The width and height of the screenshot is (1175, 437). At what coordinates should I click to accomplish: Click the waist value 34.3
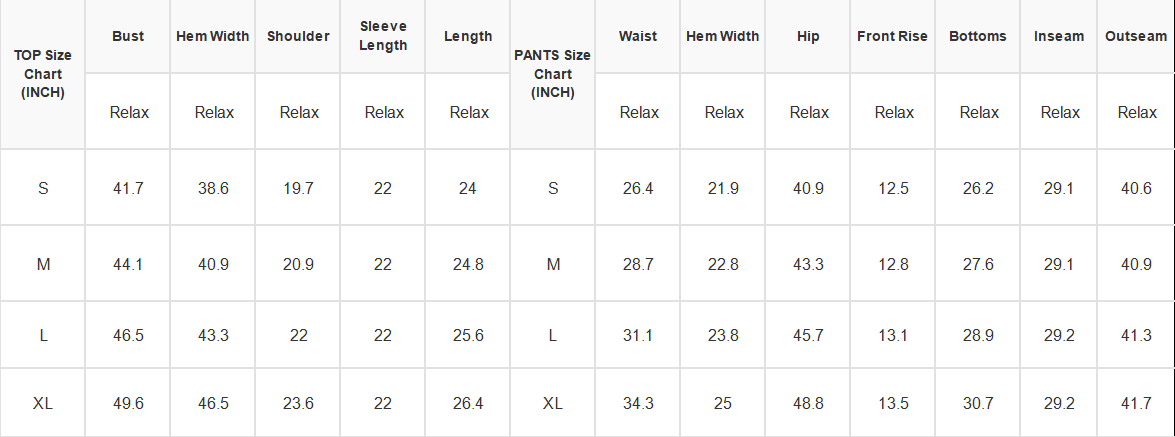point(638,403)
